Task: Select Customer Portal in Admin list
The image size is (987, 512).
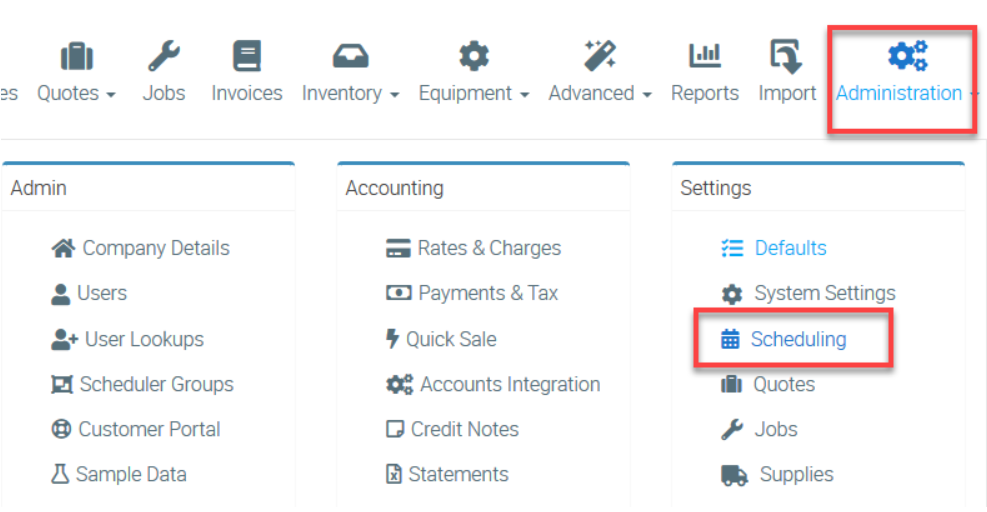Action: (149, 429)
